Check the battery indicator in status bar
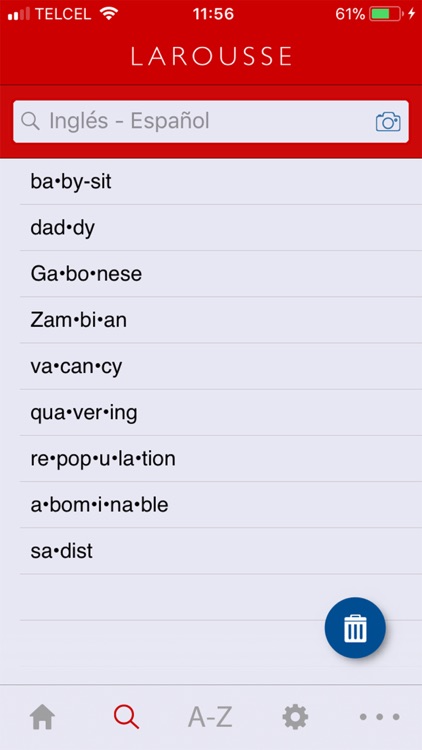 (386, 14)
